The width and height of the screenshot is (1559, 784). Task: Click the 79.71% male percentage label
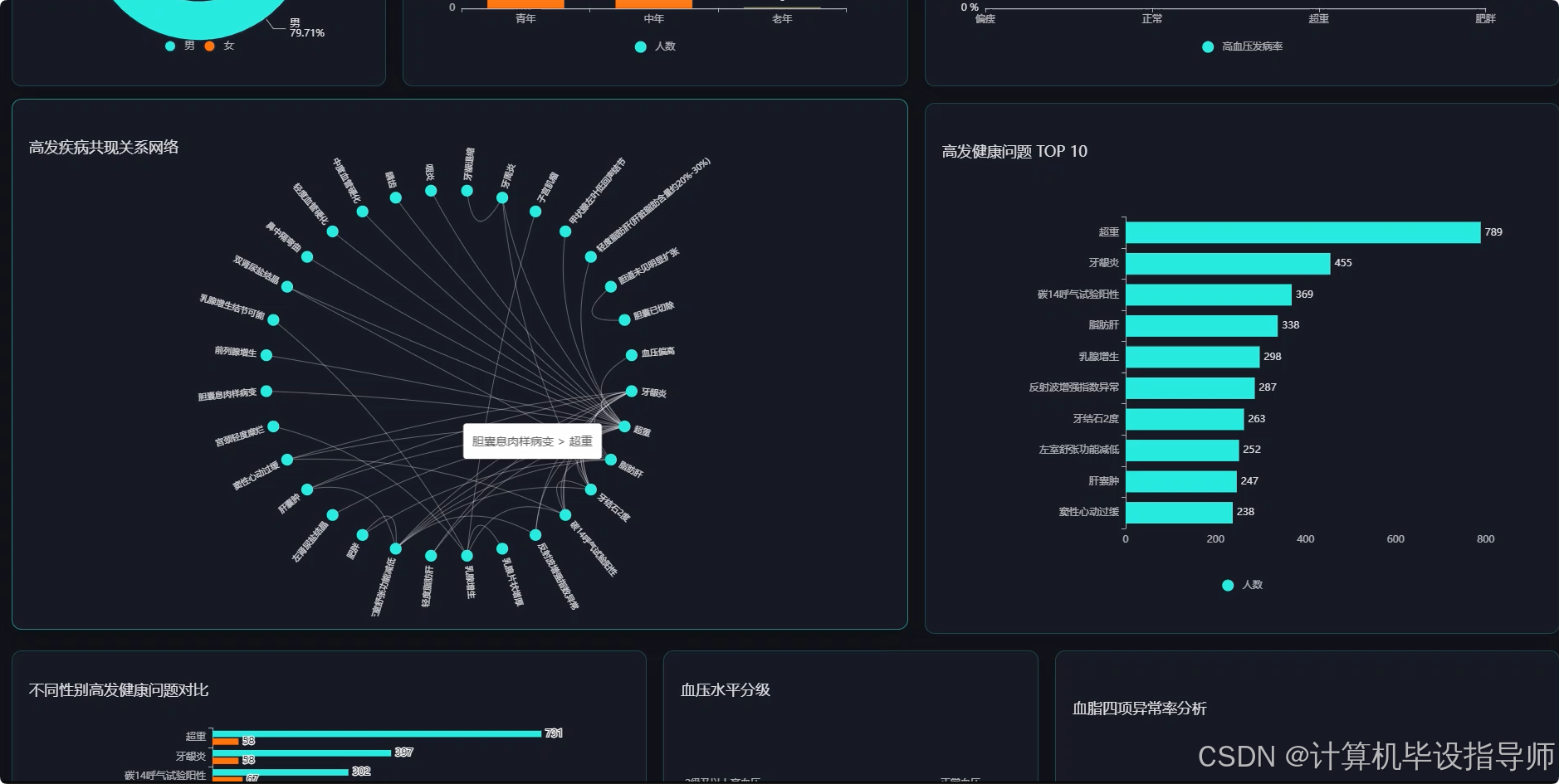[x=306, y=33]
